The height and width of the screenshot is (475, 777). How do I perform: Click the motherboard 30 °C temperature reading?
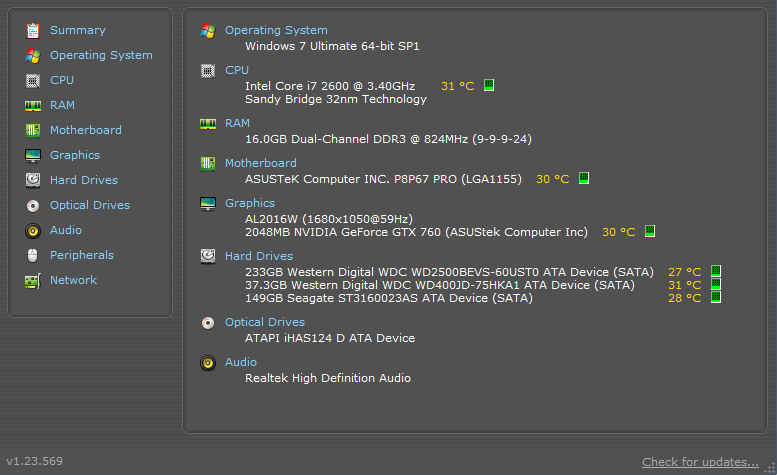click(x=553, y=179)
